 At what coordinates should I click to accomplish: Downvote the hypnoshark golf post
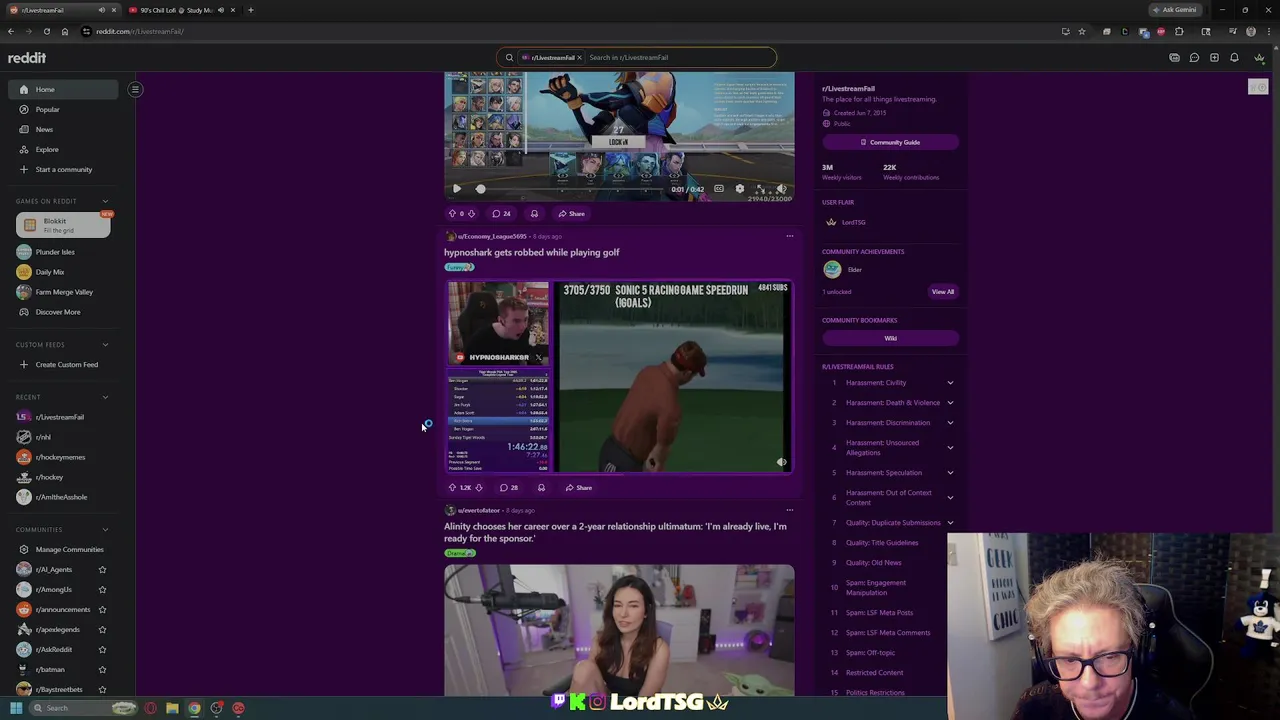point(479,488)
